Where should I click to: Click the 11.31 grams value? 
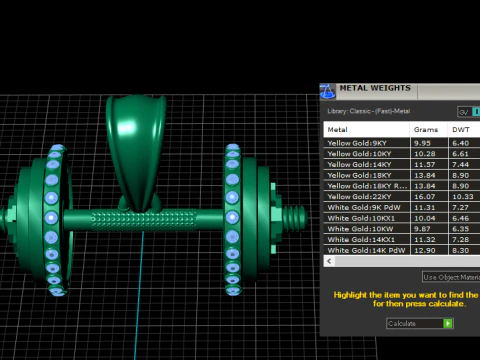pos(425,207)
